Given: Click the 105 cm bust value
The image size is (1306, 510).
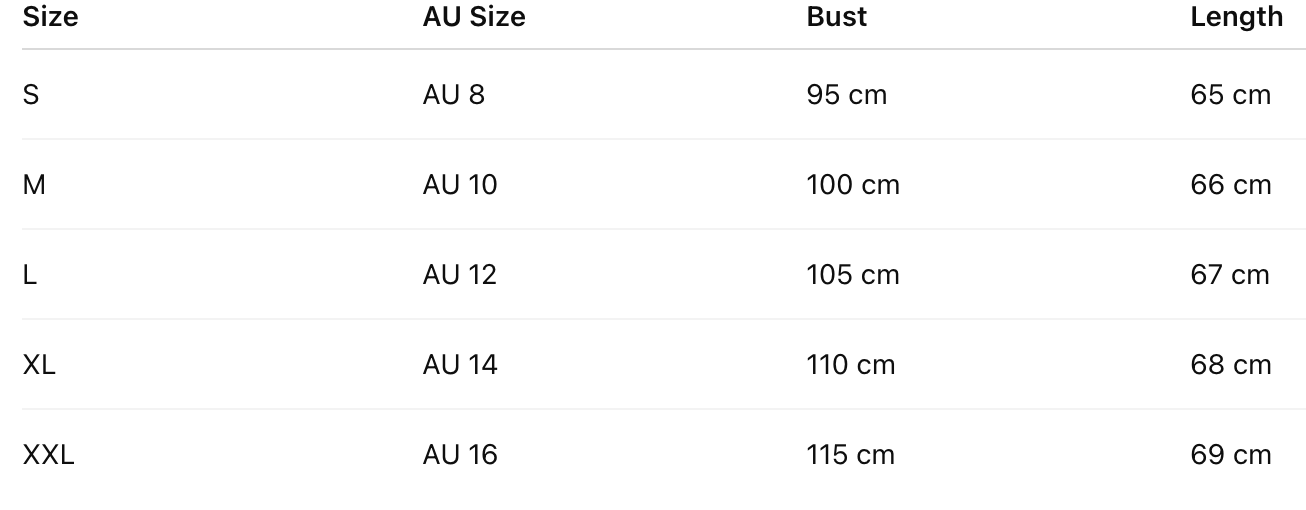Looking at the screenshot, I should click(x=852, y=275).
